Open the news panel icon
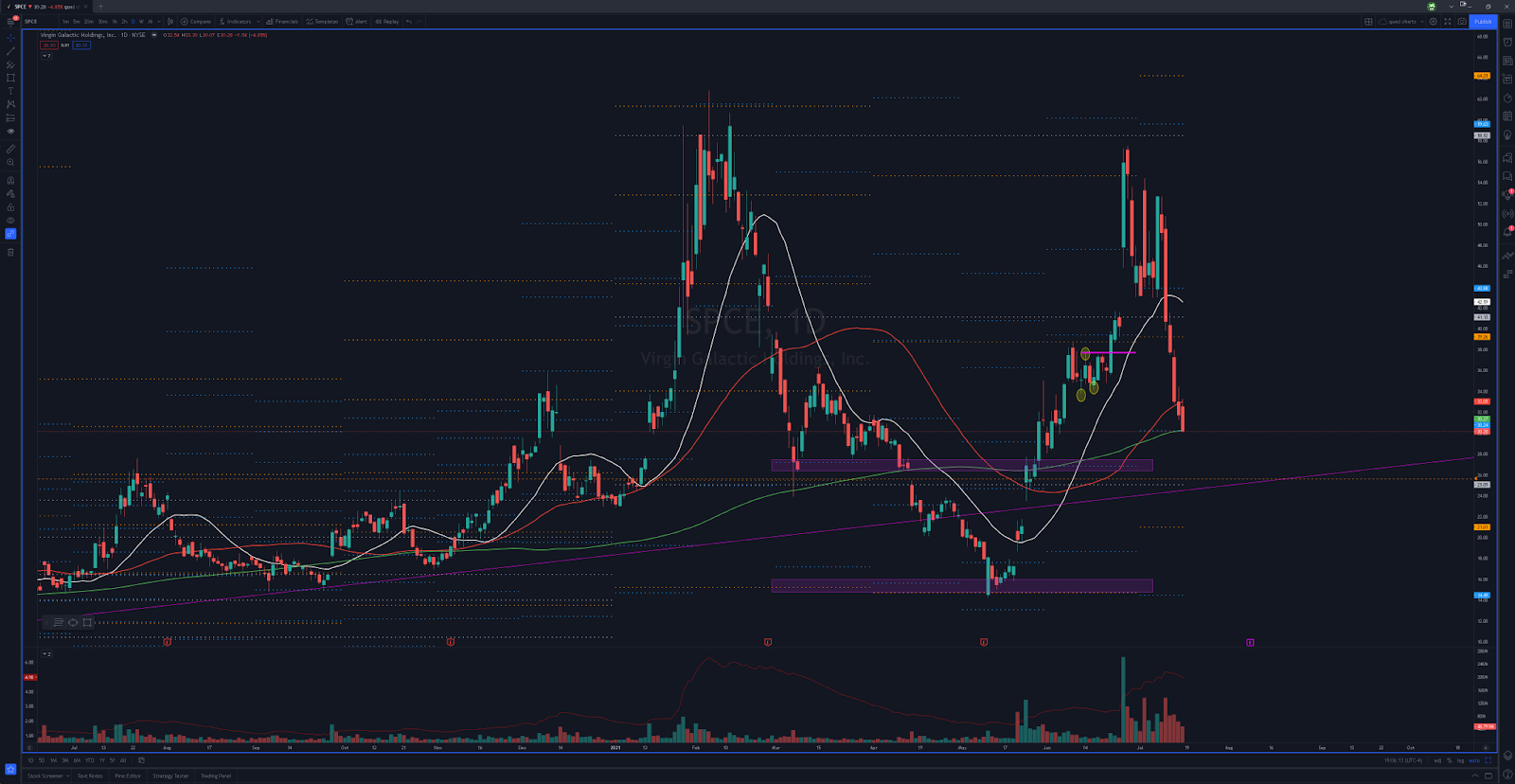Screen dimensions: 1515x784 click(x=1507, y=61)
